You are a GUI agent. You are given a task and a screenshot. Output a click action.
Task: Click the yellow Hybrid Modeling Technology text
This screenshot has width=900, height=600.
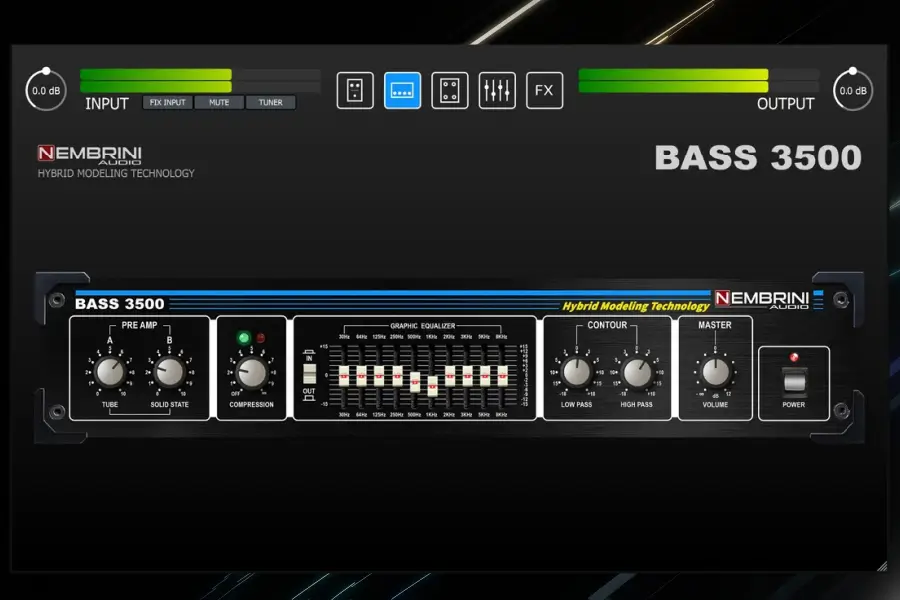coord(635,306)
